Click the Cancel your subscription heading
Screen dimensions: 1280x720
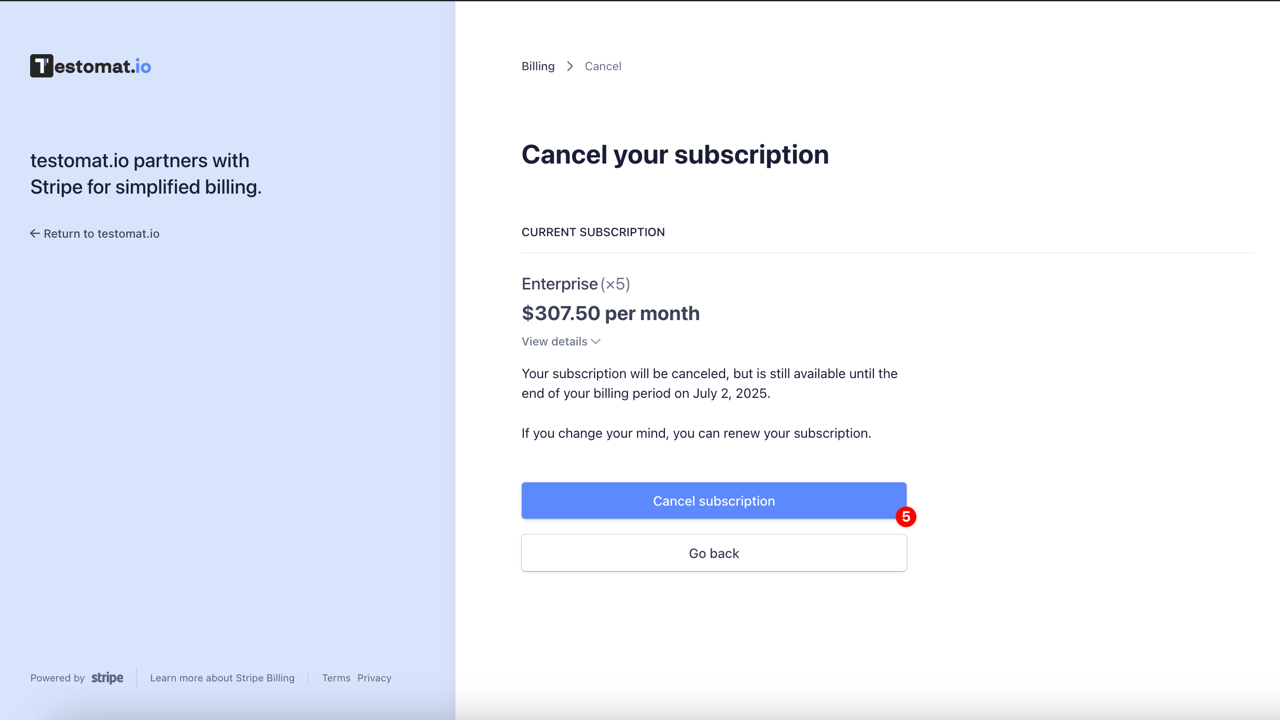click(674, 155)
